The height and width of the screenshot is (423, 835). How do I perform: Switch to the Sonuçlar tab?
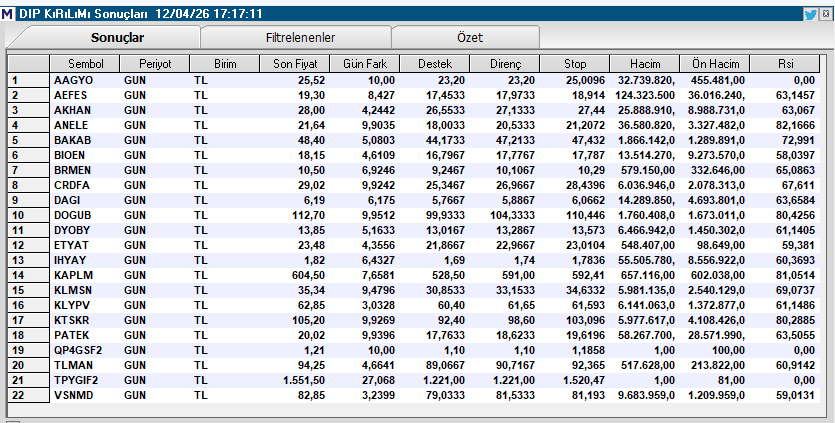tap(117, 38)
